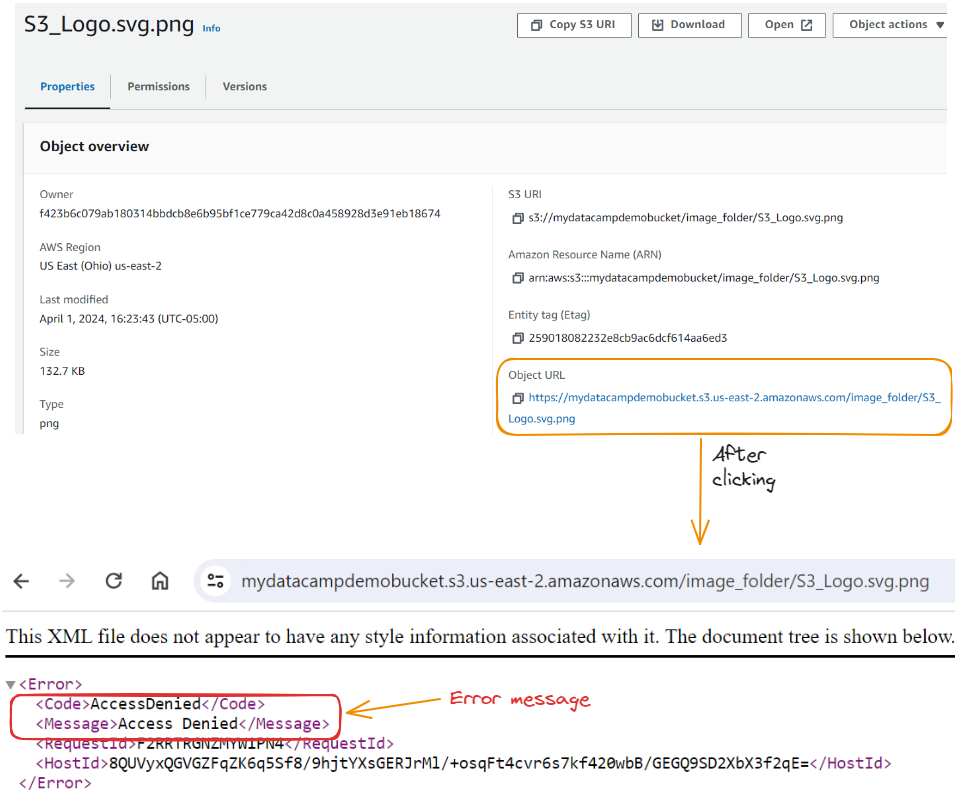The image size is (955, 796).
Task: Click the closing </Error> tag
Action: tap(55, 783)
